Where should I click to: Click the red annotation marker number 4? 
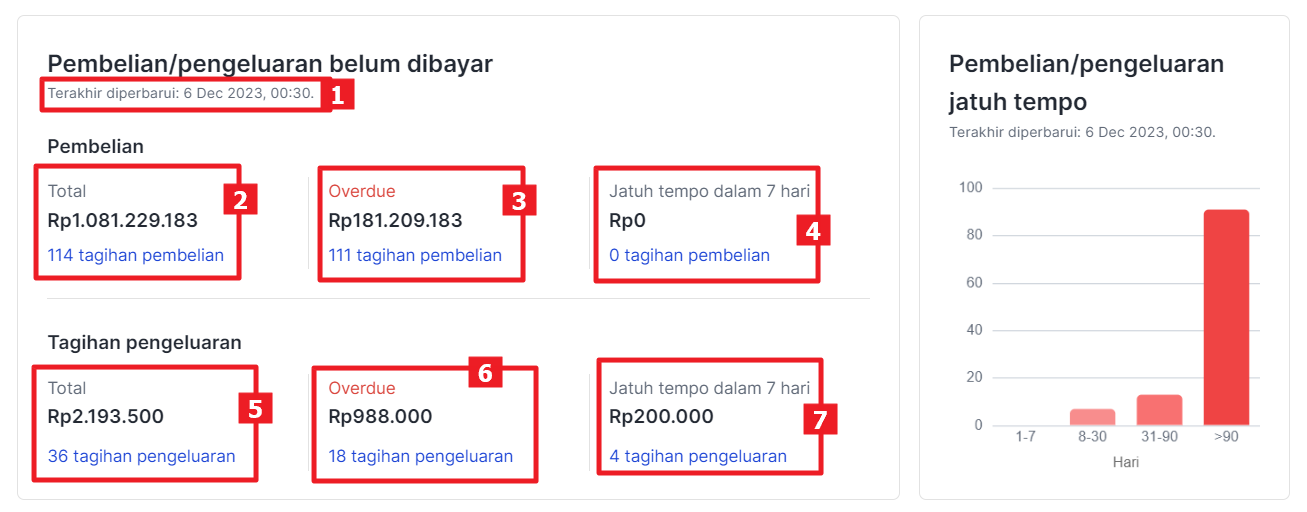click(x=813, y=231)
